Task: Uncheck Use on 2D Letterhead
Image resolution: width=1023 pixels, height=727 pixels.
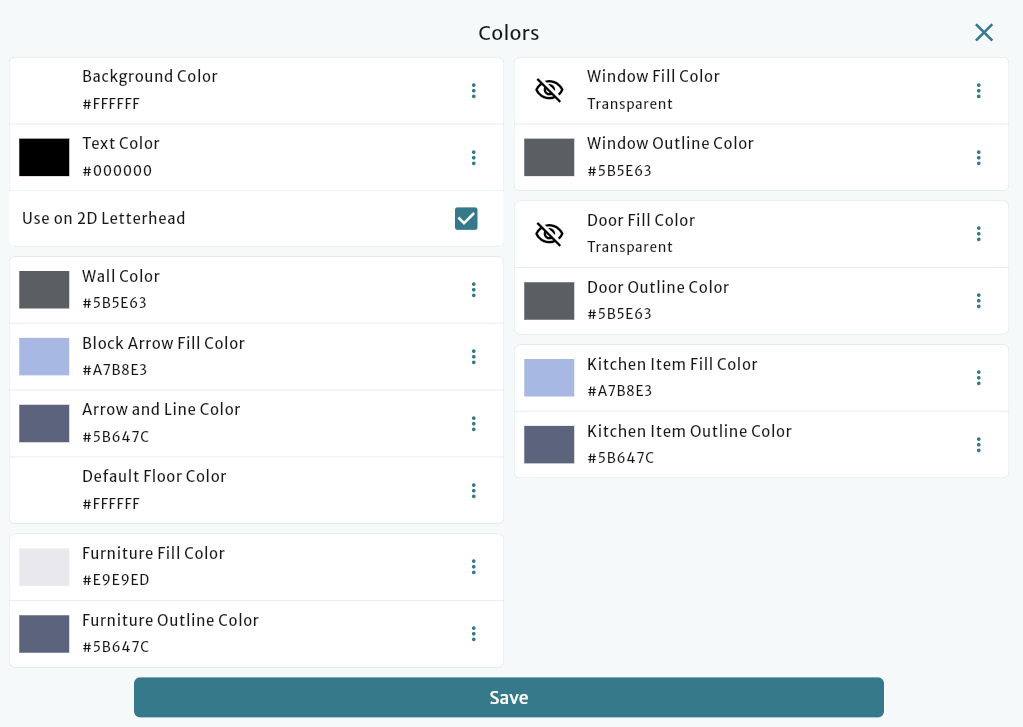Action: tap(466, 218)
